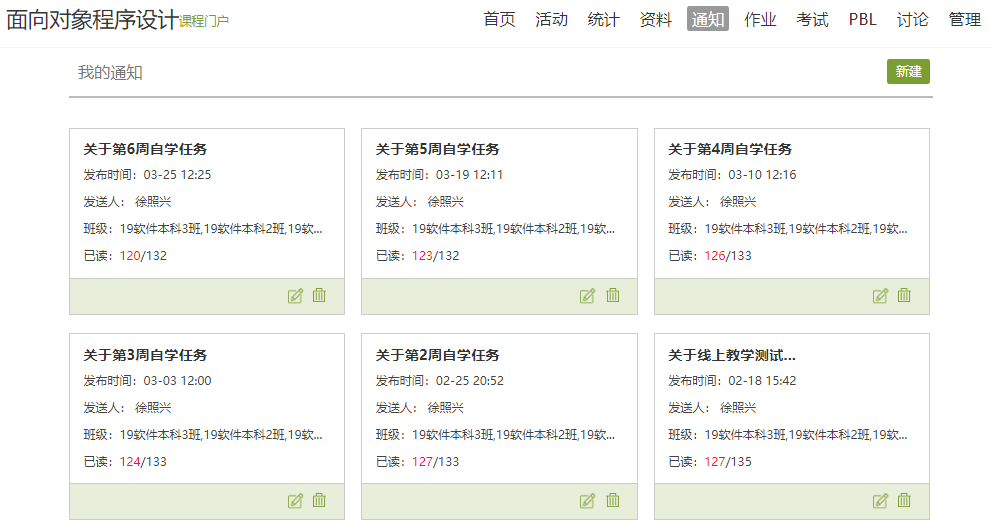Image resolution: width=992 pixels, height=532 pixels.
Task: Edit the 第2周自学任务 notification
Action: (587, 501)
